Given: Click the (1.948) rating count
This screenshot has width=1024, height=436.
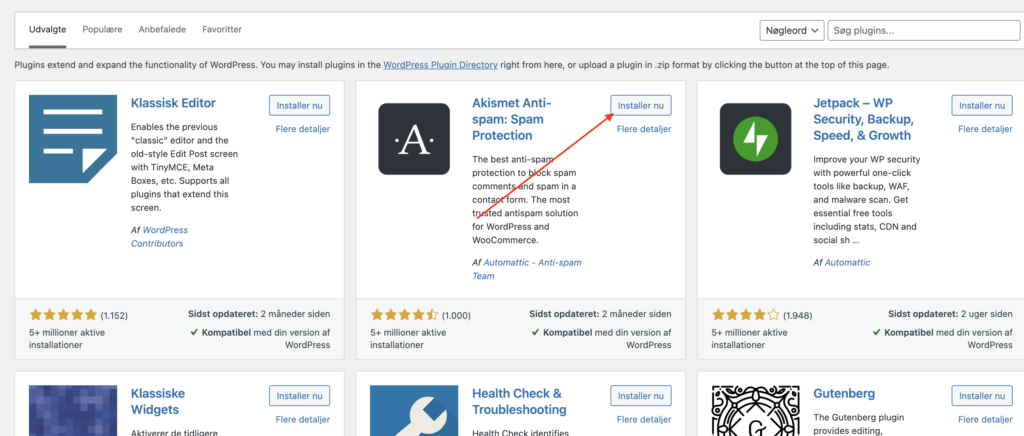Looking at the screenshot, I should 797,315.
